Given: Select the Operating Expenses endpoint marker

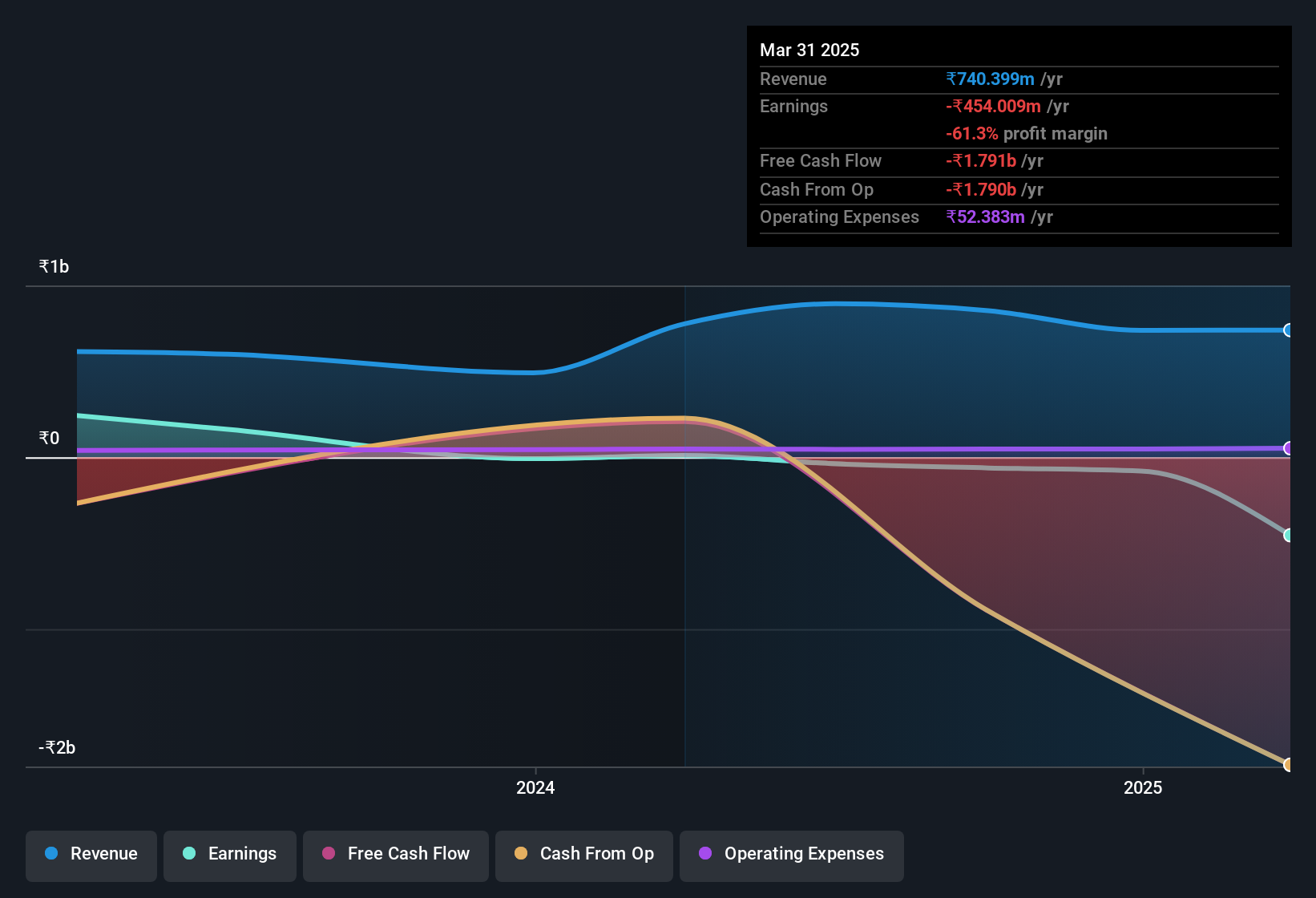Looking at the screenshot, I should click(x=1289, y=448).
